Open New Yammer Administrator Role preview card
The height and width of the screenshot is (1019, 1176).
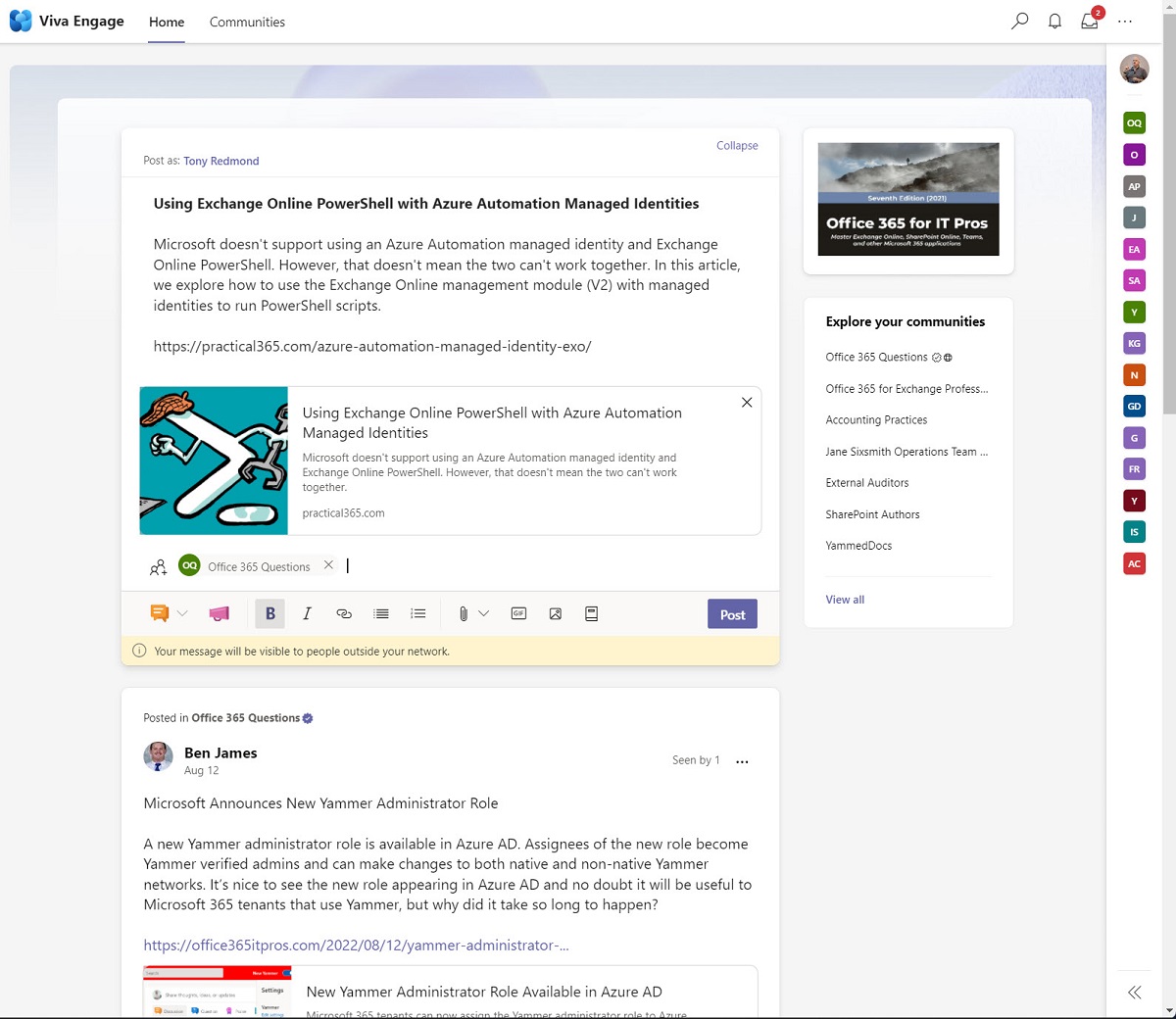pos(451,992)
